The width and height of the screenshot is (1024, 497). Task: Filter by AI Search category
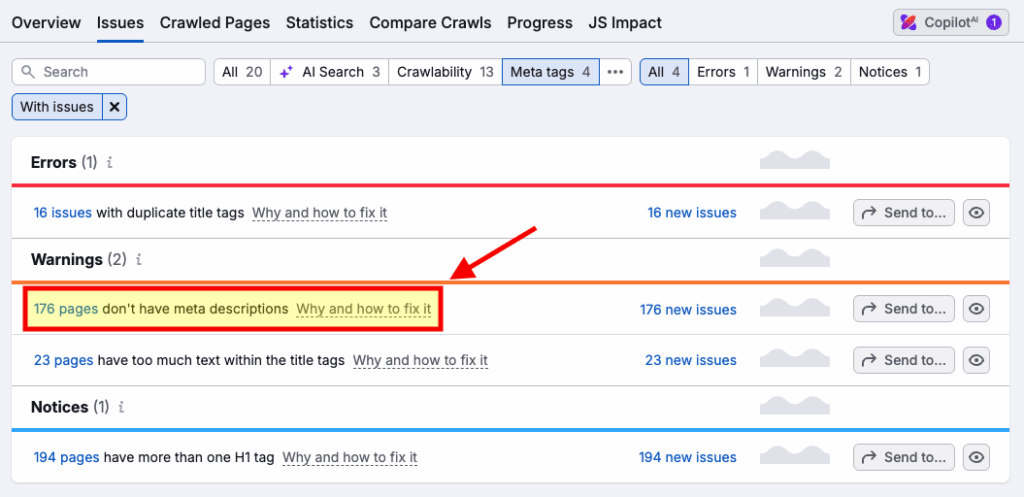tap(329, 72)
